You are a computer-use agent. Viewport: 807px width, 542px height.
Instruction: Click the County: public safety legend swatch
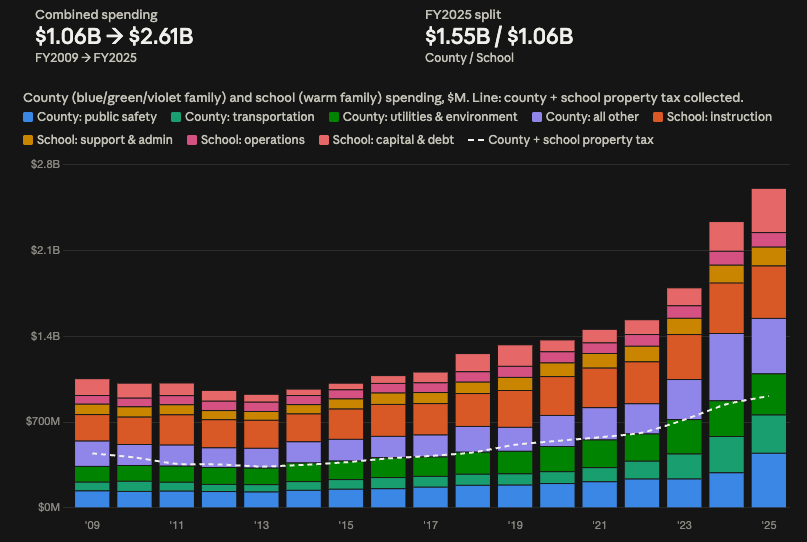(28, 117)
